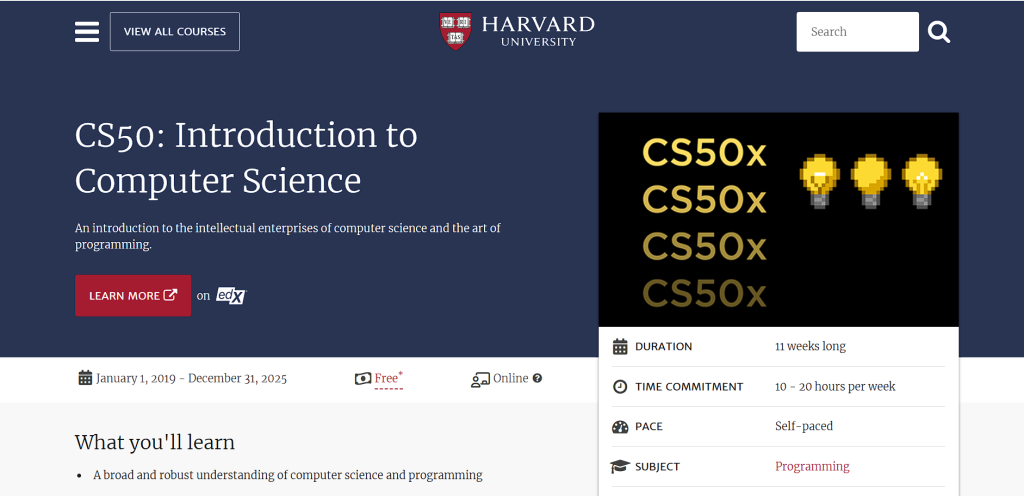Click the Harvard University wordmark
1024x496 pixels.
click(538, 30)
